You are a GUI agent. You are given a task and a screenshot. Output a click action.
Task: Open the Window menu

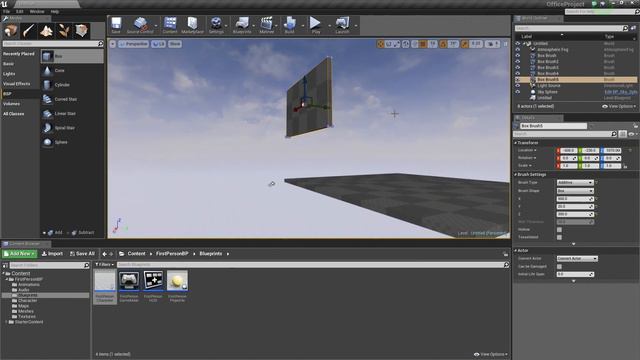37,11
